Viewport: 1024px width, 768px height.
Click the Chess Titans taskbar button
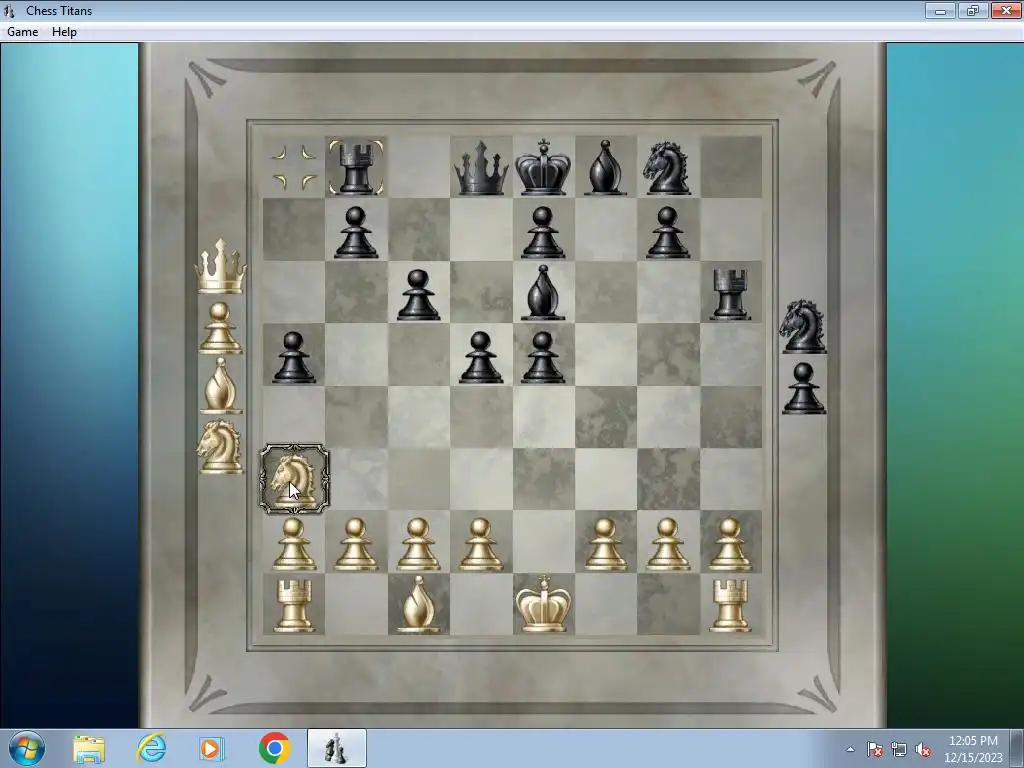pyautogui.click(x=336, y=748)
